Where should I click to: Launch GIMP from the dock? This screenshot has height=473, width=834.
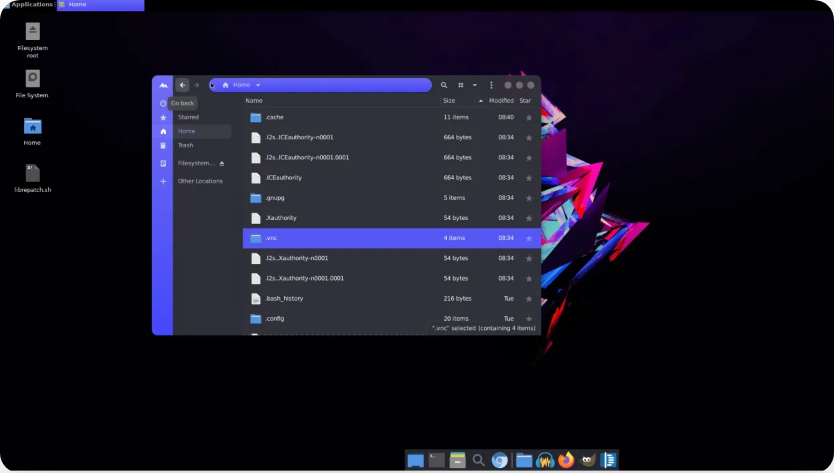(x=588, y=460)
